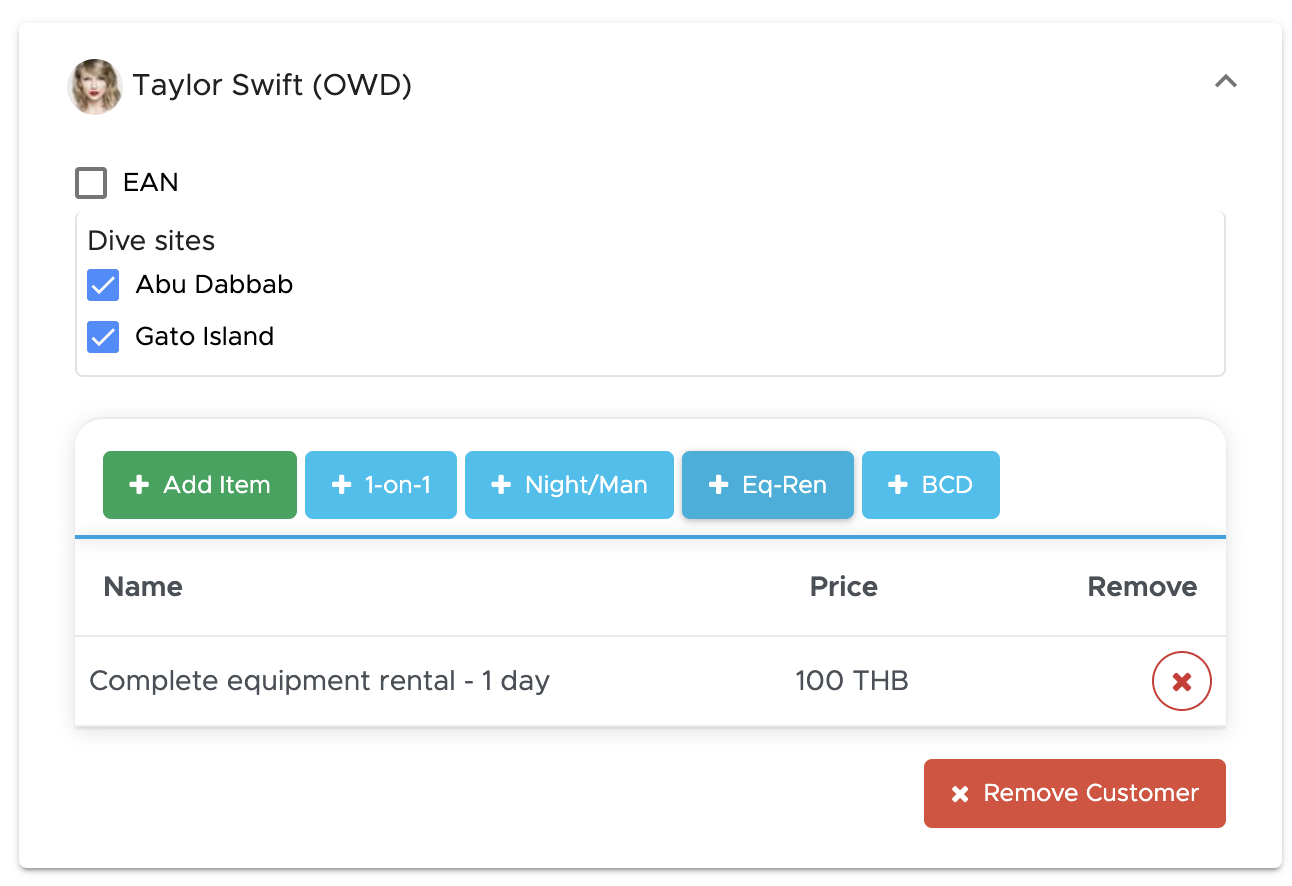Viewport: 1292px width, 886px height.
Task: Add a BCD rental item
Action: pos(931,485)
